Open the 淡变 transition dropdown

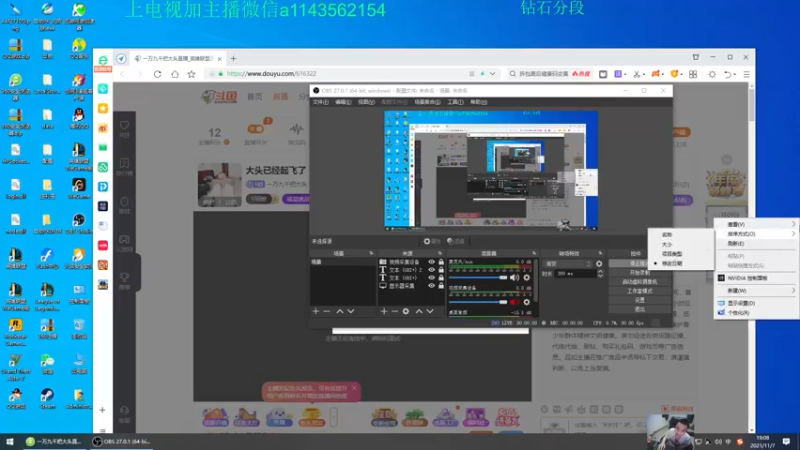568,264
